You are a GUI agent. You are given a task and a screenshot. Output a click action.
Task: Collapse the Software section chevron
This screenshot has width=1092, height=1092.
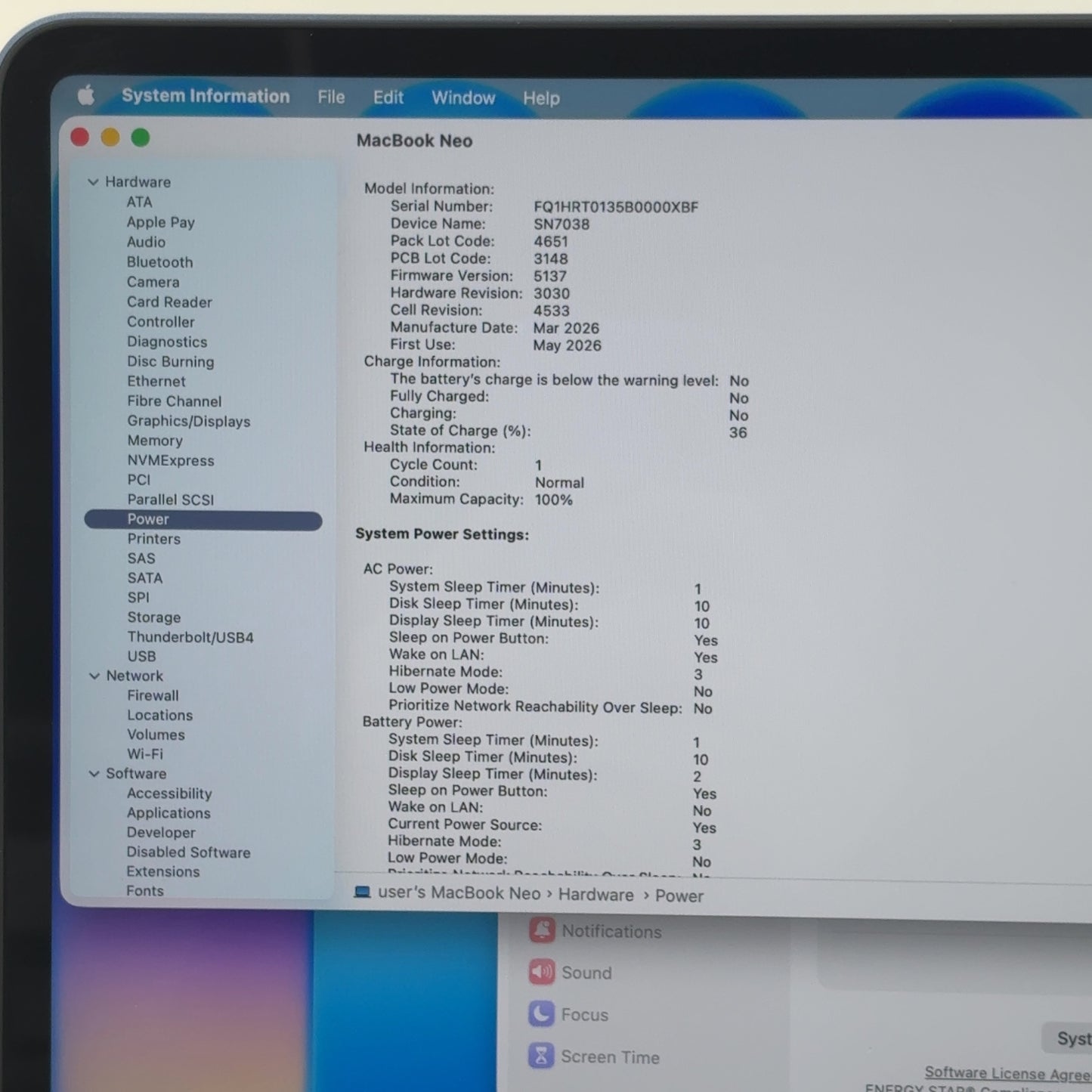tap(94, 774)
